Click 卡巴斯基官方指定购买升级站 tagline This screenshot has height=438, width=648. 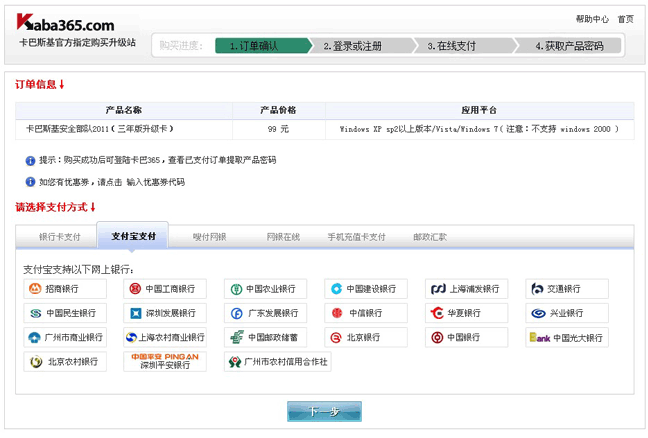click(77, 43)
